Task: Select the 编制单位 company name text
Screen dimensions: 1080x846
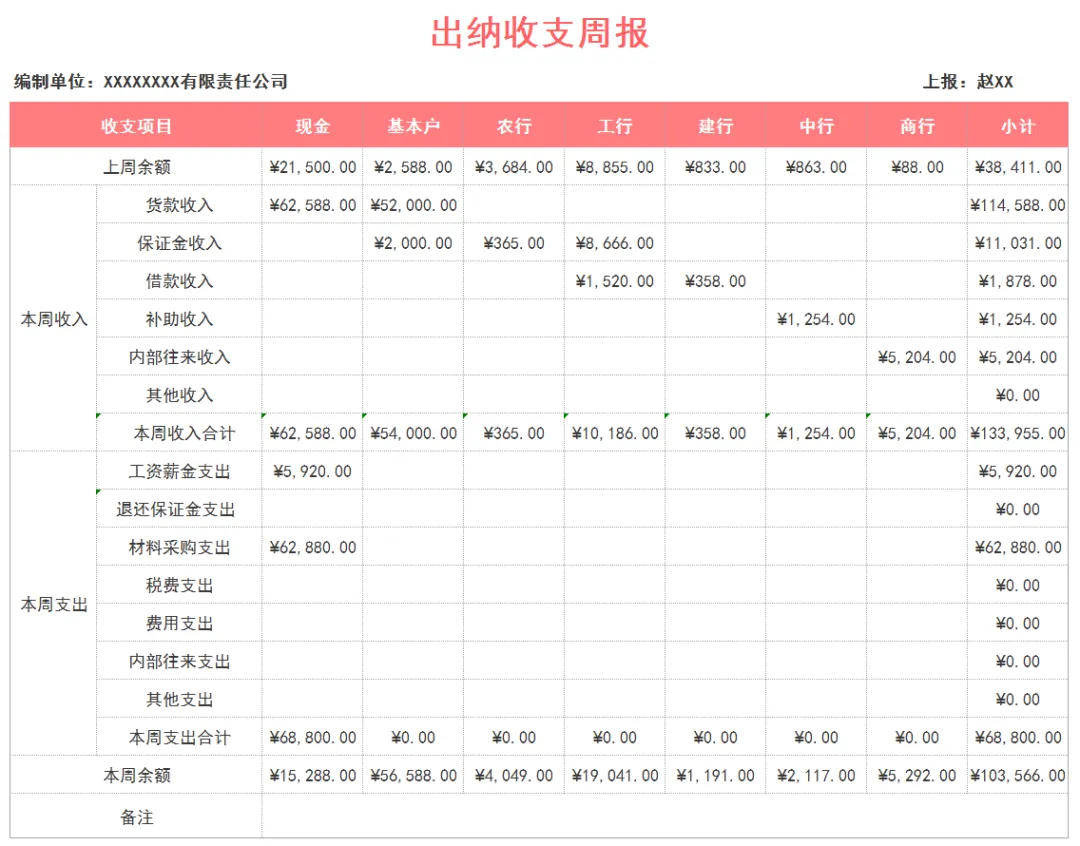Action: pyautogui.click(x=151, y=82)
